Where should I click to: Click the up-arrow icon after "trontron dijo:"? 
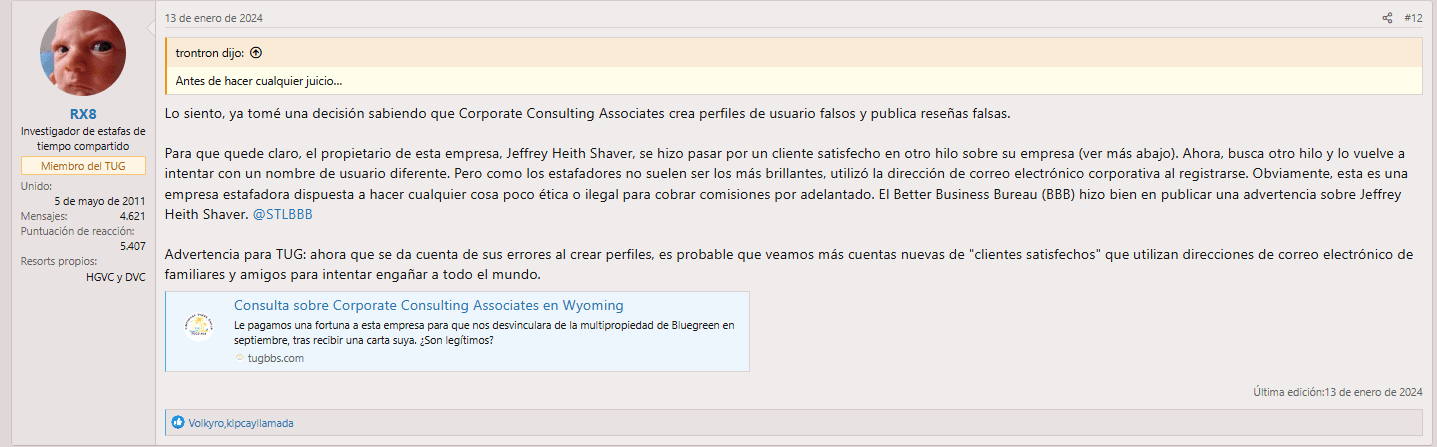(255, 53)
